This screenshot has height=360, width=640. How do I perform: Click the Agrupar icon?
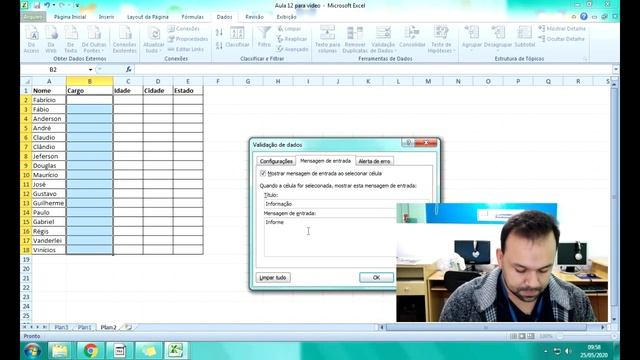click(472, 37)
